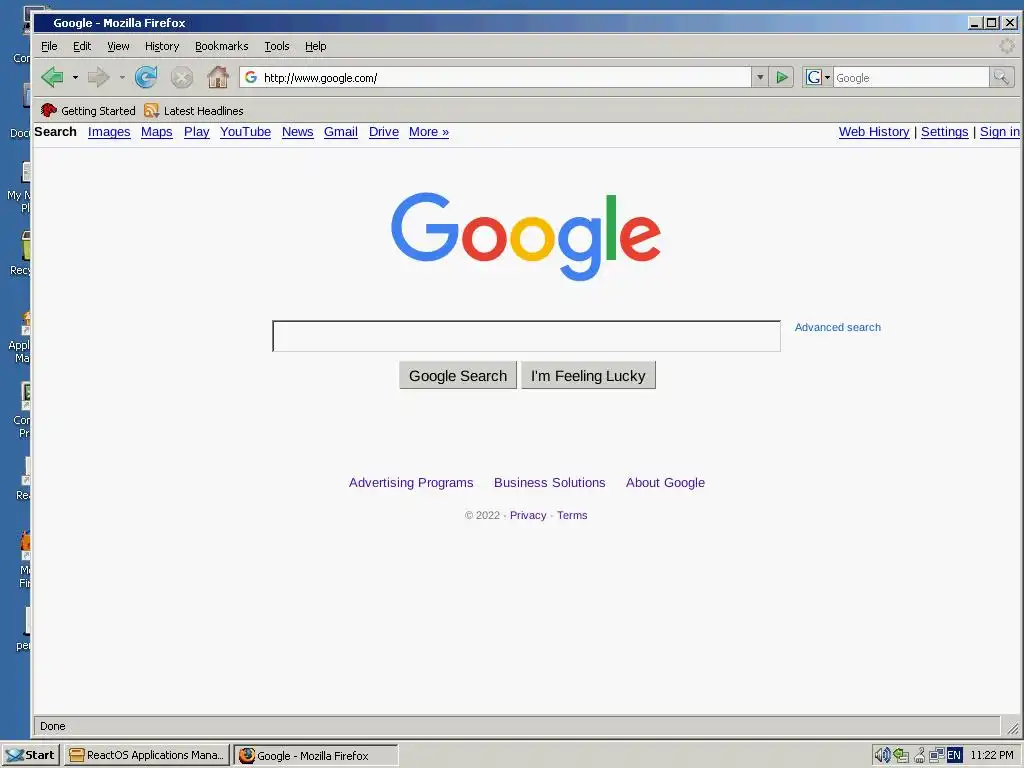Open the History menu
This screenshot has height=768, width=1024.
tap(162, 46)
